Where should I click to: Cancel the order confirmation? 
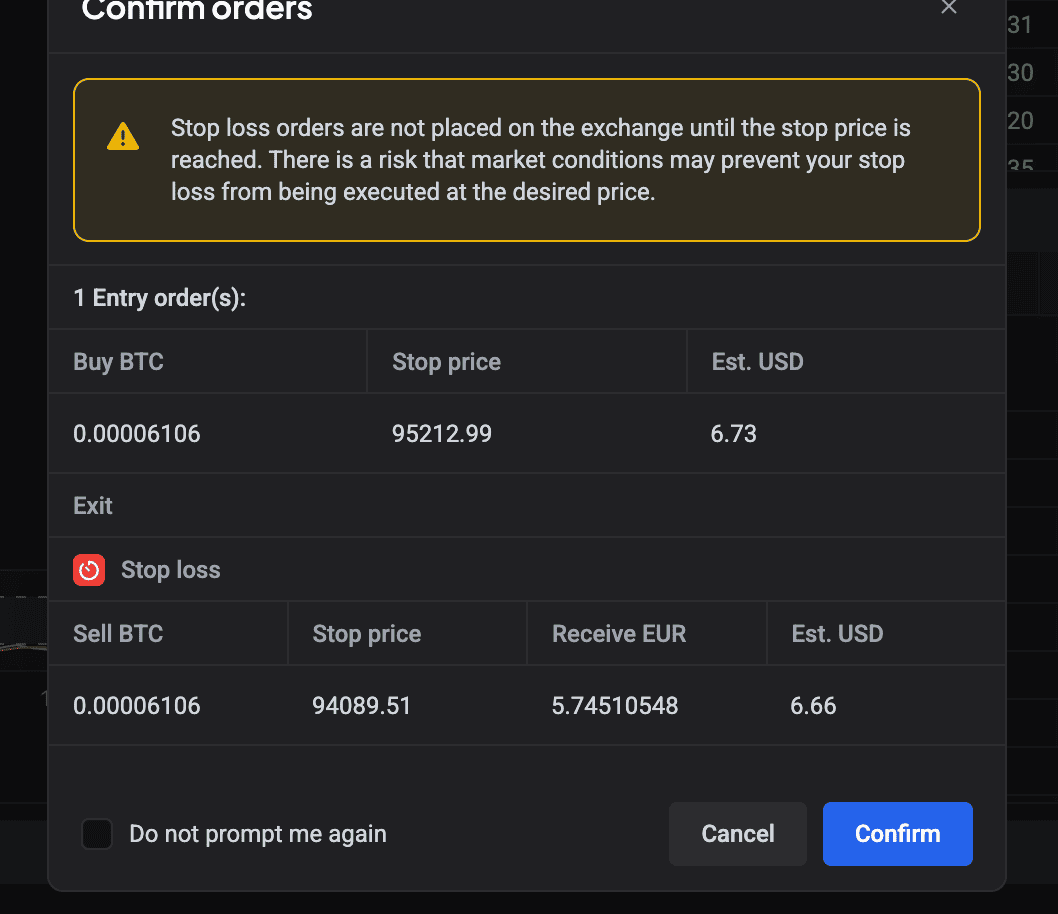pos(737,833)
